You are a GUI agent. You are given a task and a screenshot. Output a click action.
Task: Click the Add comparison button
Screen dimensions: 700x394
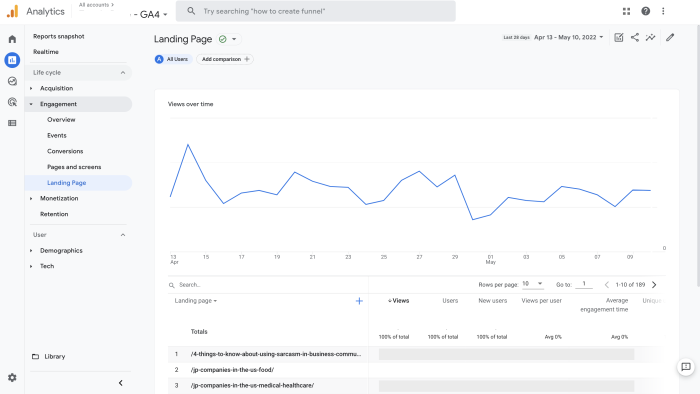(x=225, y=59)
